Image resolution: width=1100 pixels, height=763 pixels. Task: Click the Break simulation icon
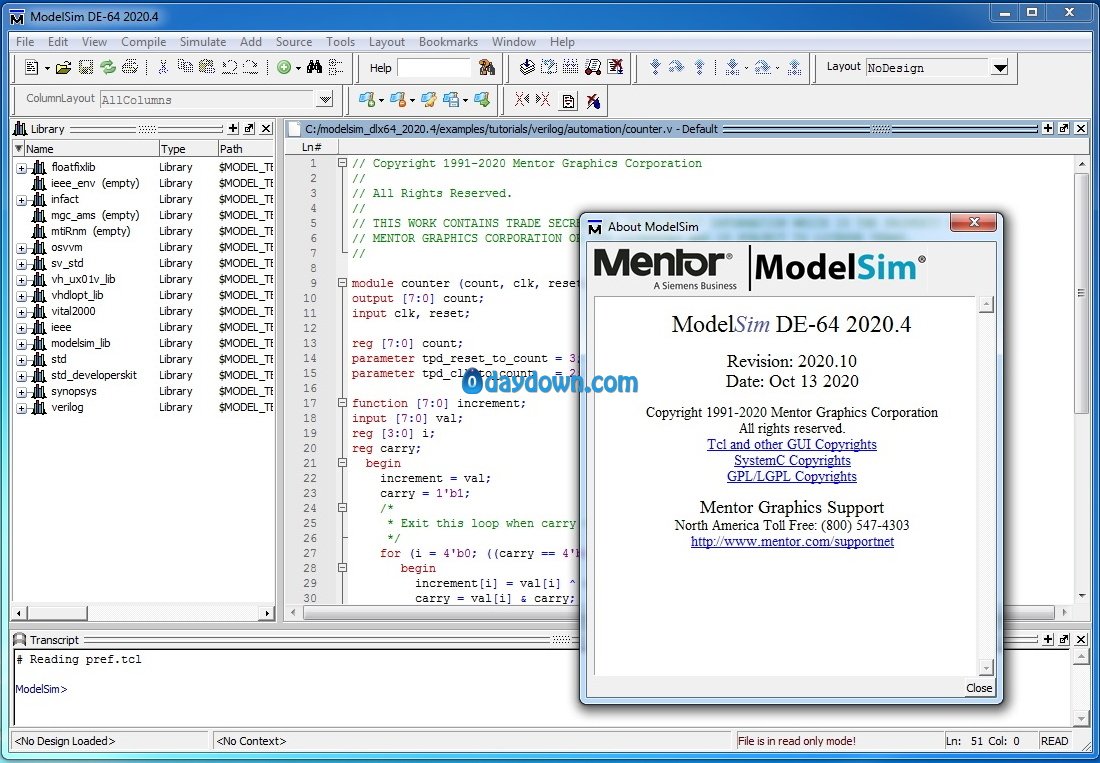pos(615,67)
